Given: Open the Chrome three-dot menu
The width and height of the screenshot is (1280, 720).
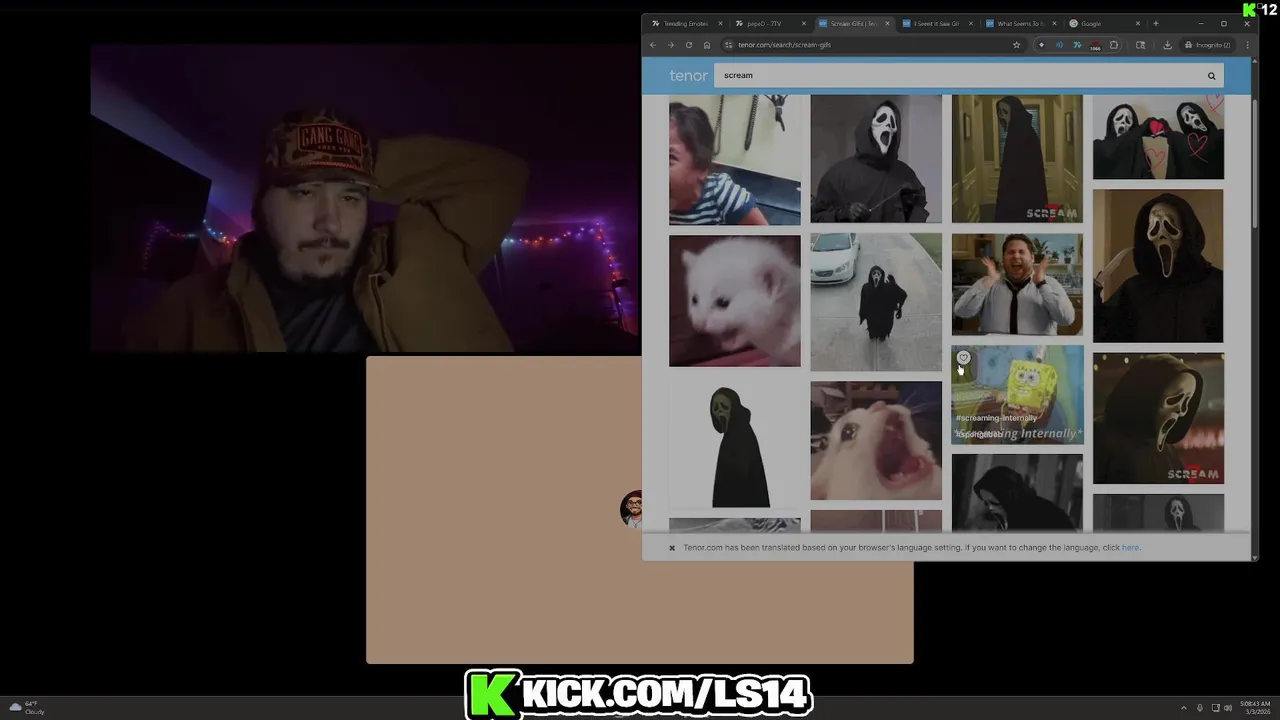Looking at the screenshot, I should tap(1247, 45).
